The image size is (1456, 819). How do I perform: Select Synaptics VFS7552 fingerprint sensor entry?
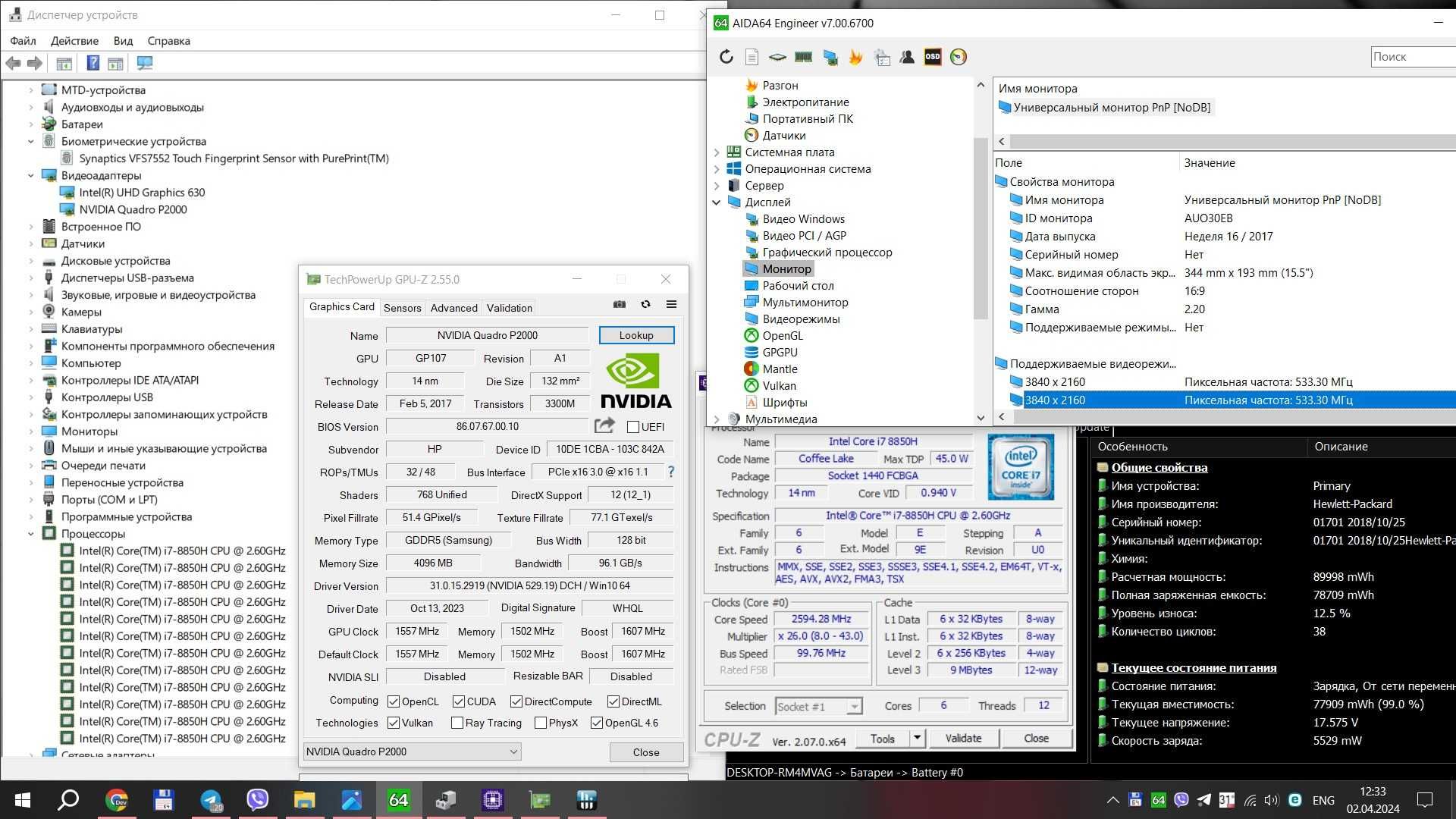tap(234, 158)
